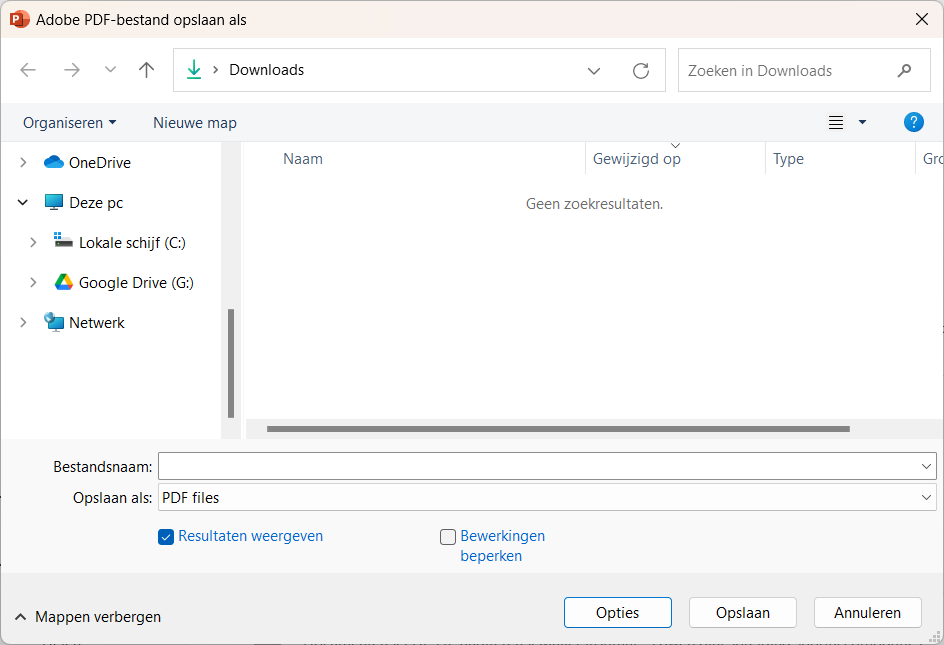The height and width of the screenshot is (645, 944).
Task: Click the Lokale schijf drive icon
Action: click(63, 240)
